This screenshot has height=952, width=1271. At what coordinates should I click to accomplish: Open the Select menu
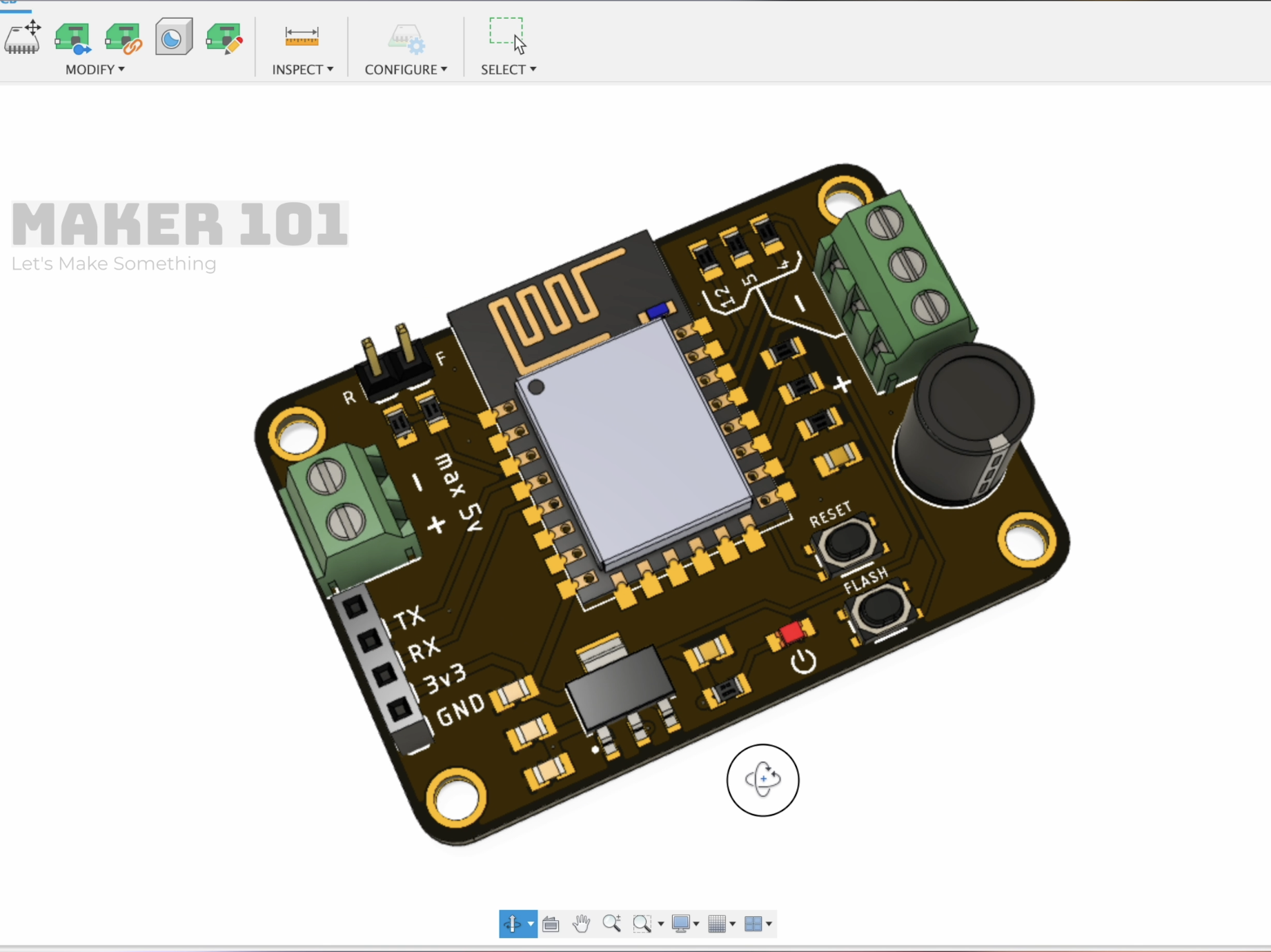508,69
